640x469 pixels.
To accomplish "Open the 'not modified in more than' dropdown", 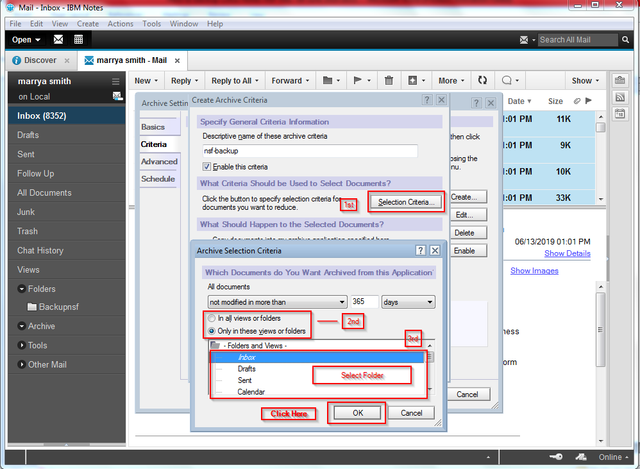I will click(276, 301).
